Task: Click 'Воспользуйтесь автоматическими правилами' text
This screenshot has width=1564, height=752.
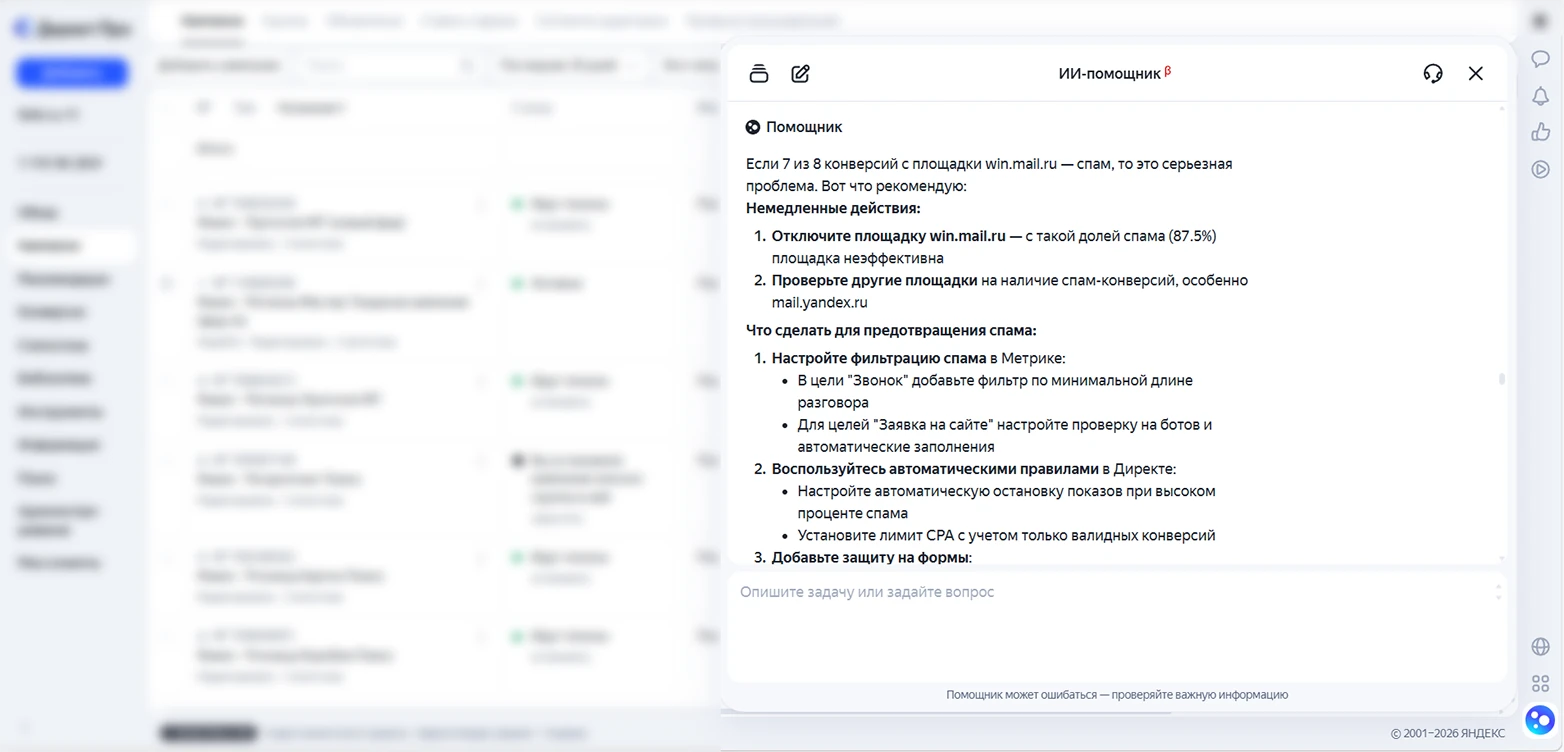Action: coord(935,469)
